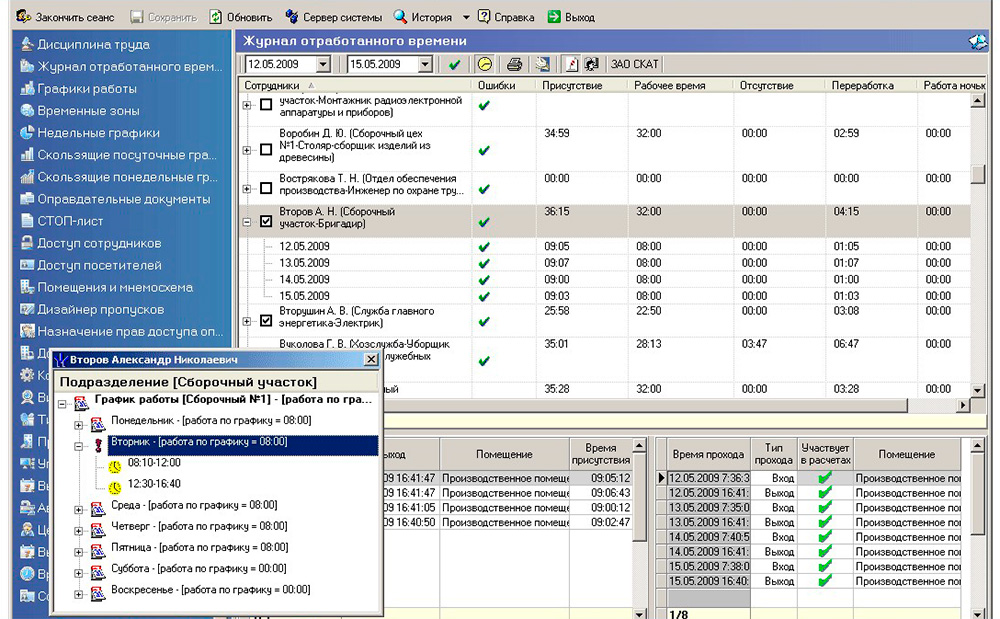The image size is (1000, 619).
Task: Select the 13.05.2009 day row
Action: click(x=605, y=263)
